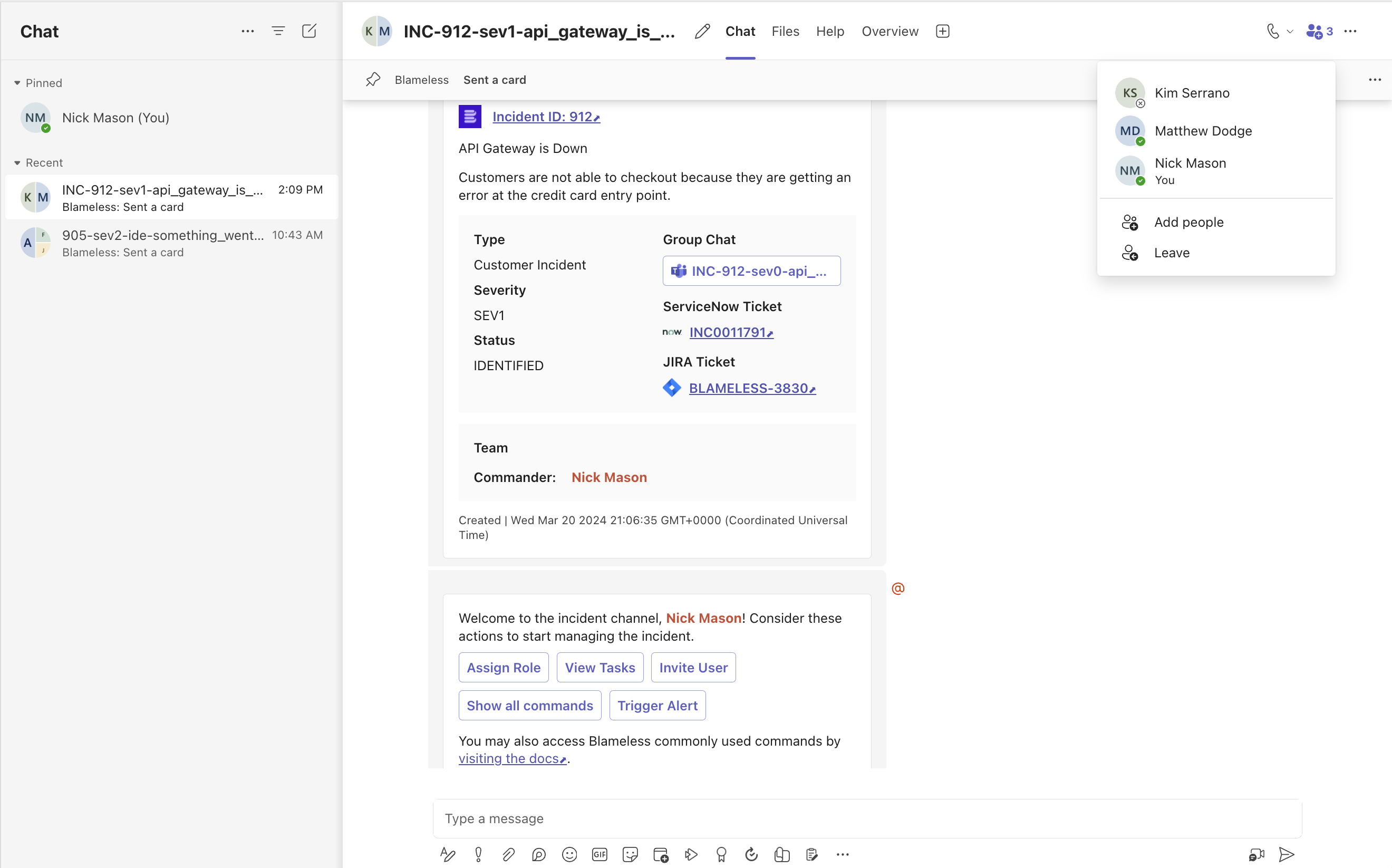Select Nick Mason (You) in participants list
Viewport: 1392px width, 868px height.
click(x=1216, y=171)
